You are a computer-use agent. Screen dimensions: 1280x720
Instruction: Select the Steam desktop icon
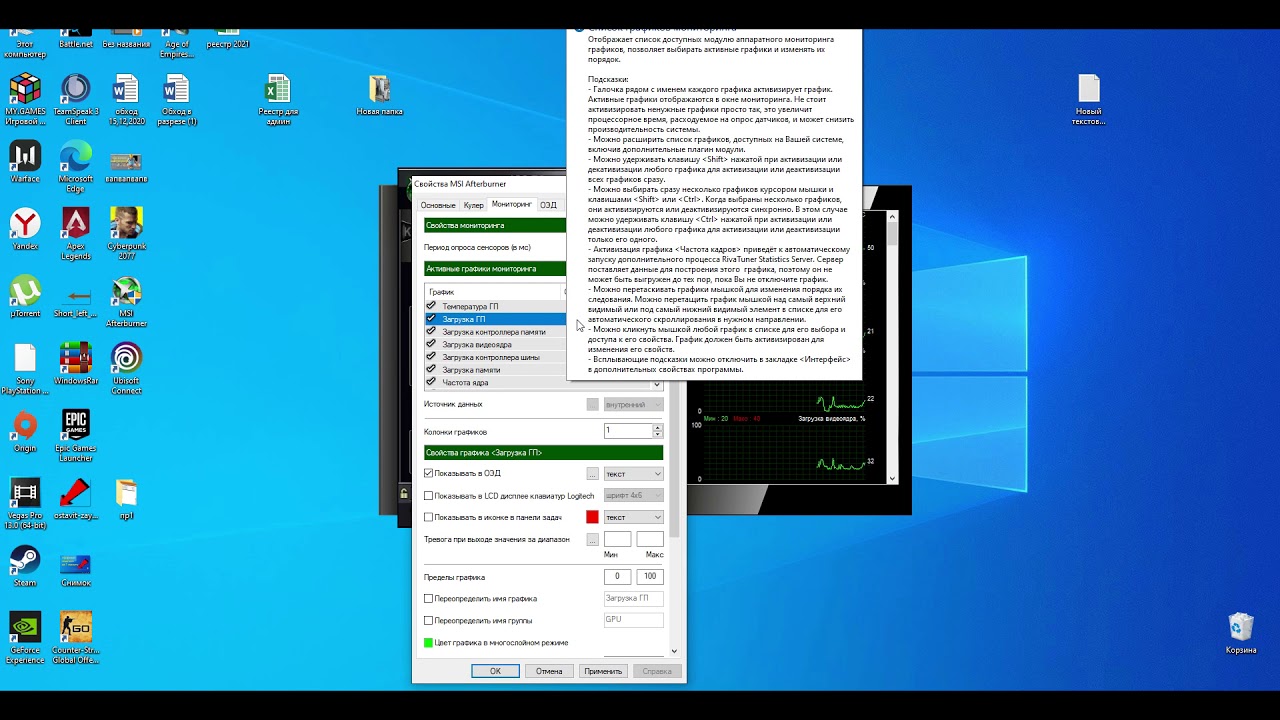[25, 566]
